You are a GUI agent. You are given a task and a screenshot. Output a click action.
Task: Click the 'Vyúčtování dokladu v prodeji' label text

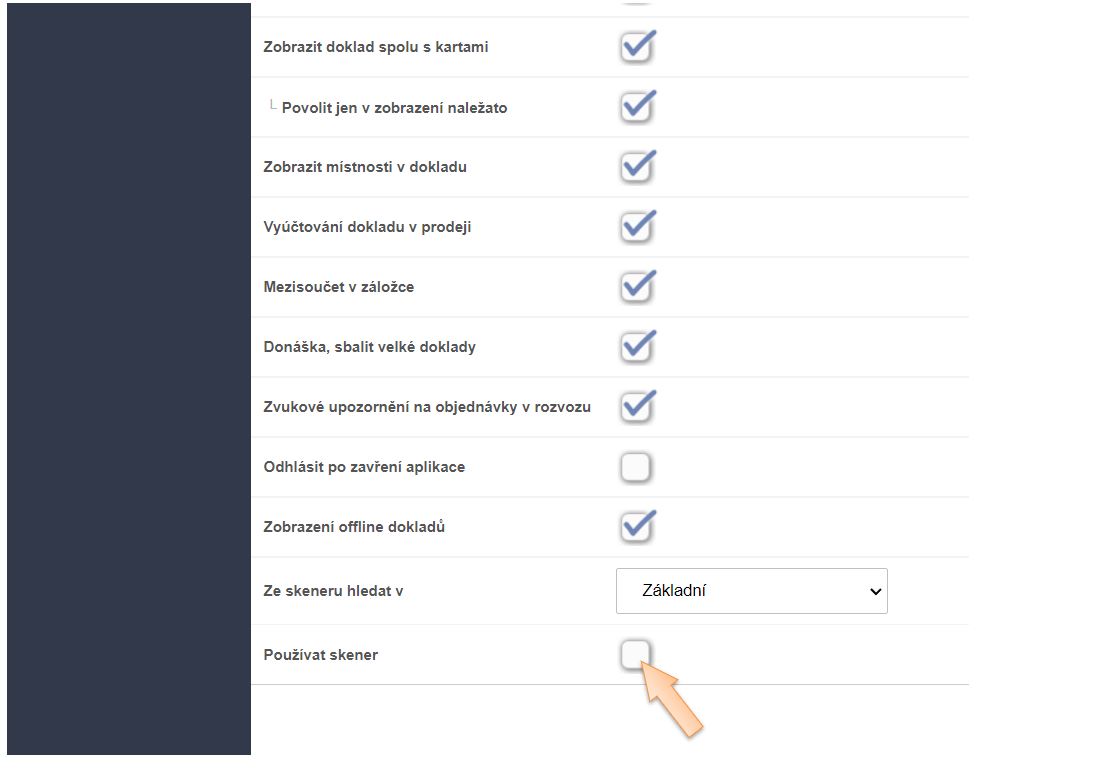click(367, 227)
